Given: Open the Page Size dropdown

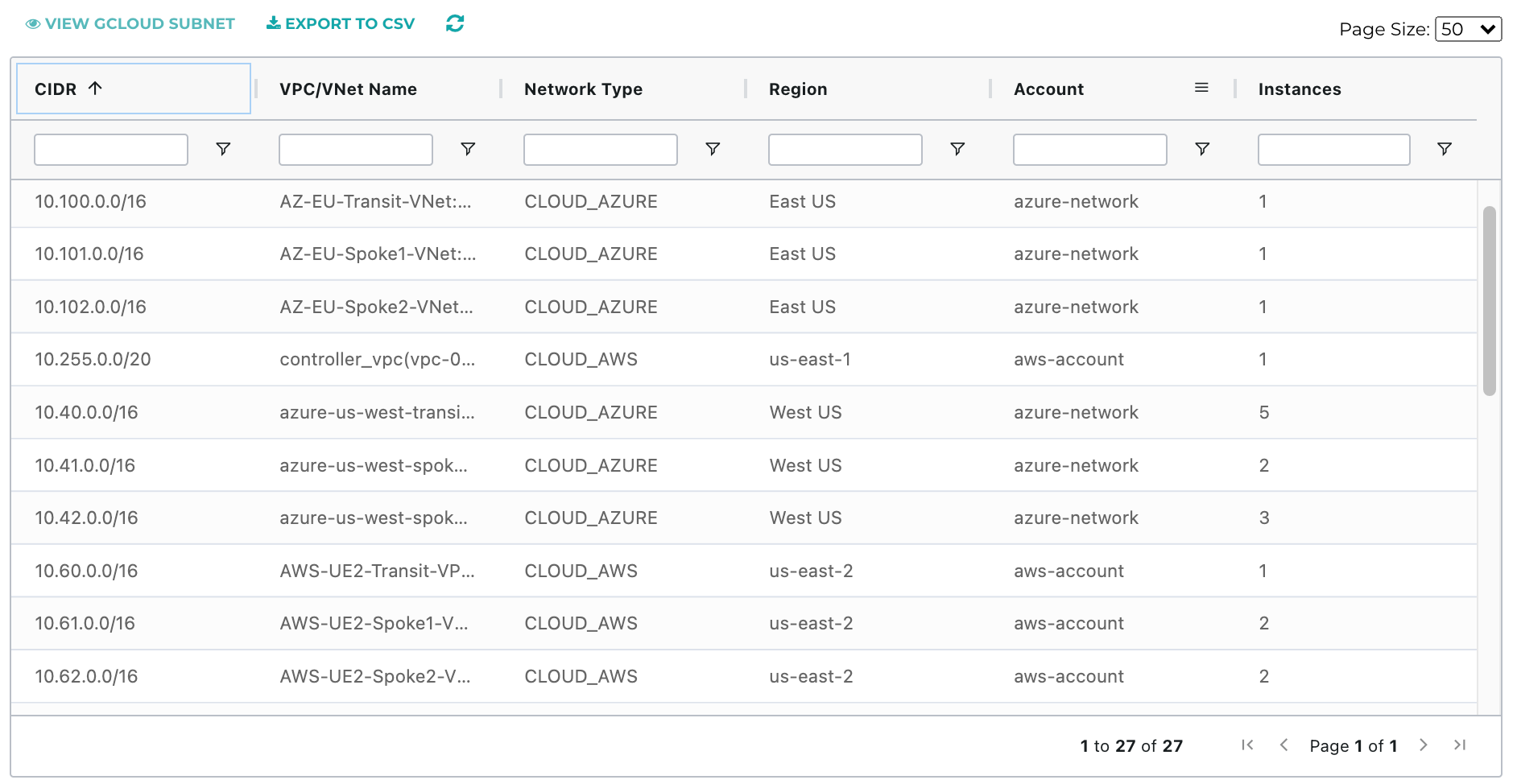Looking at the screenshot, I should pyautogui.click(x=1468, y=29).
